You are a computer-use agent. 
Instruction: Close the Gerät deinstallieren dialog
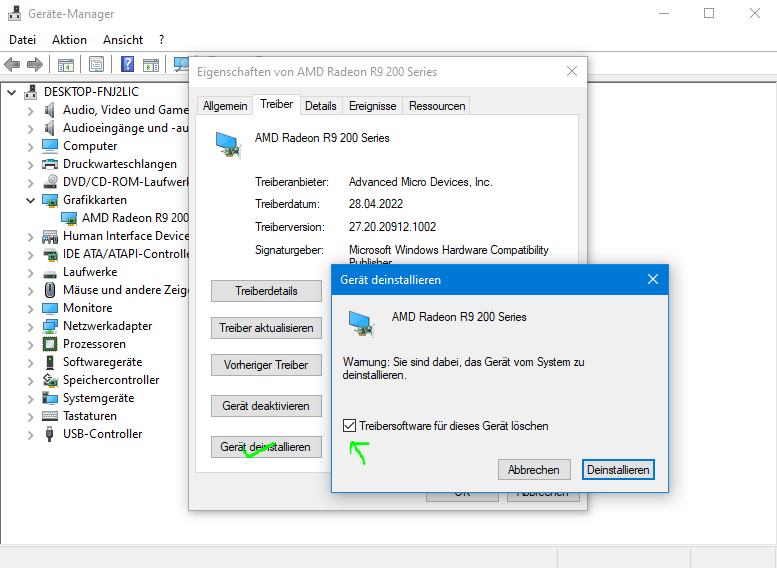[653, 280]
